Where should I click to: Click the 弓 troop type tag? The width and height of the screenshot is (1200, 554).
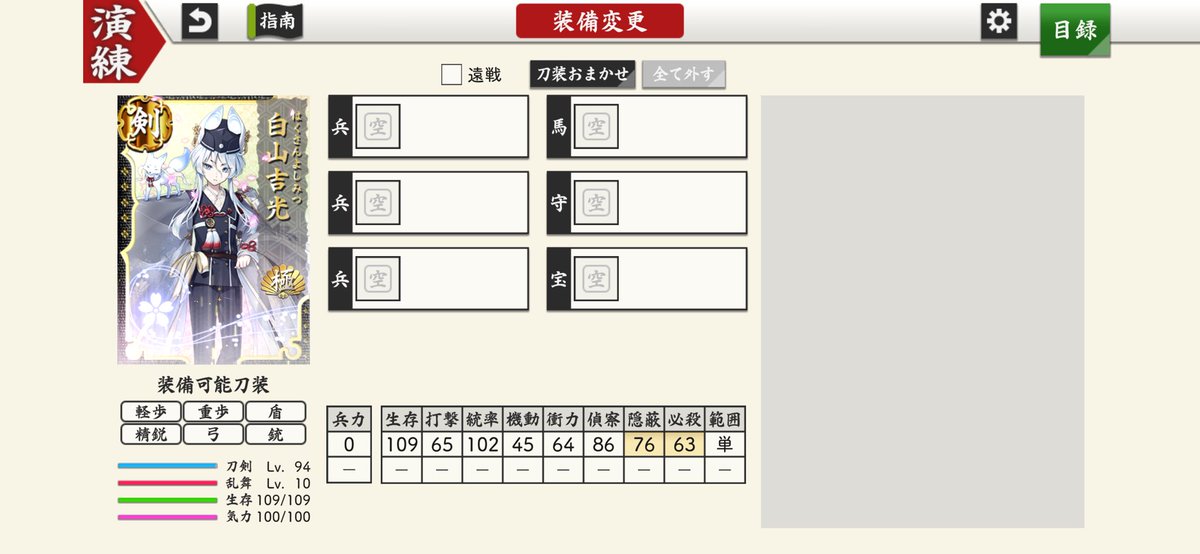(213, 434)
